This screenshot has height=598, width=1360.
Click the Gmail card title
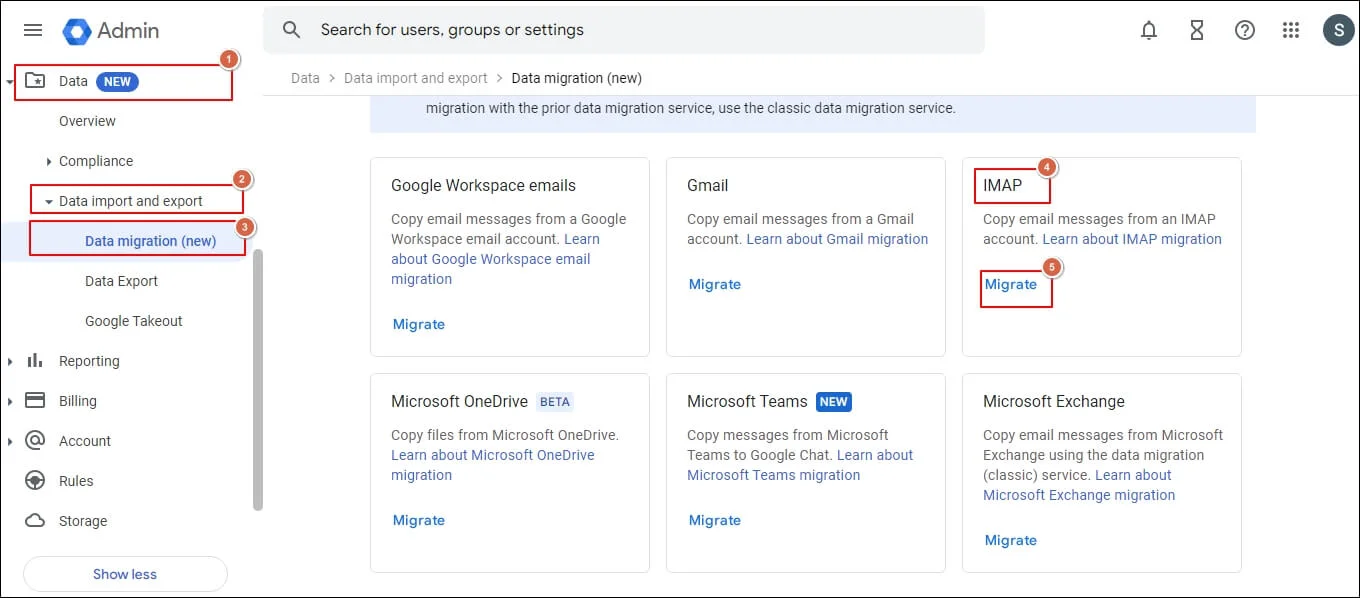[x=708, y=185]
